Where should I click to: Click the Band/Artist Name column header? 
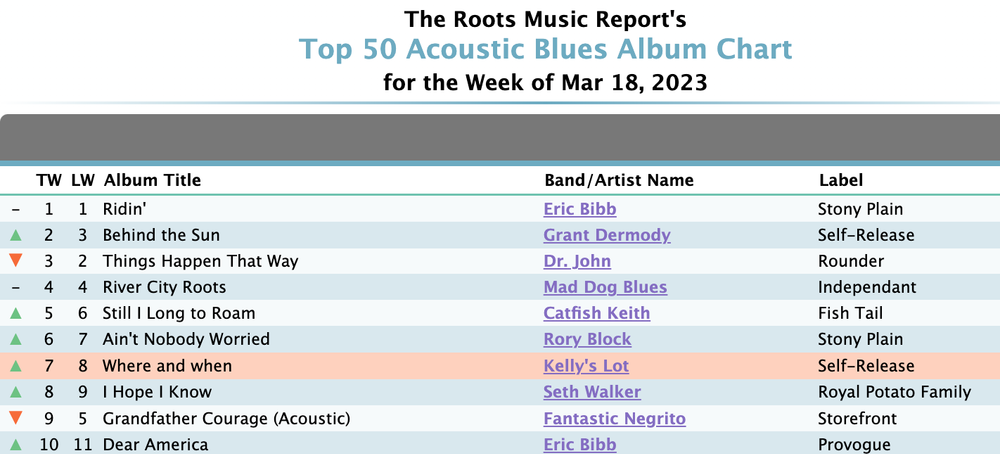(619, 180)
